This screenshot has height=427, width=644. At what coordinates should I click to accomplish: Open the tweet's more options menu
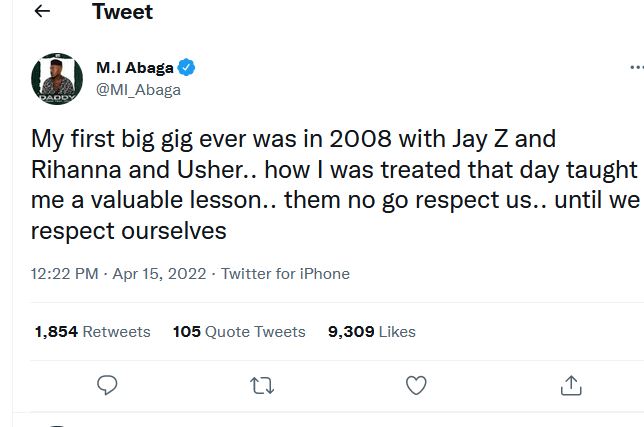[x=636, y=68]
